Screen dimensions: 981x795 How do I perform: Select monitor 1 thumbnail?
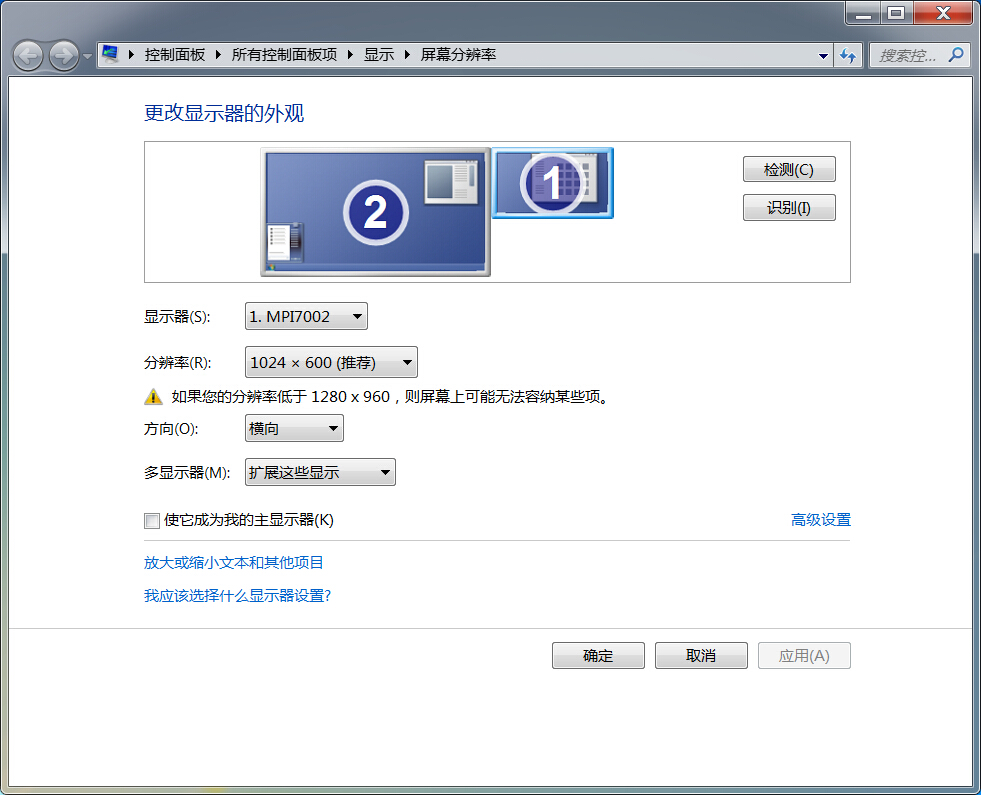pyautogui.click(x=553, y=182)
